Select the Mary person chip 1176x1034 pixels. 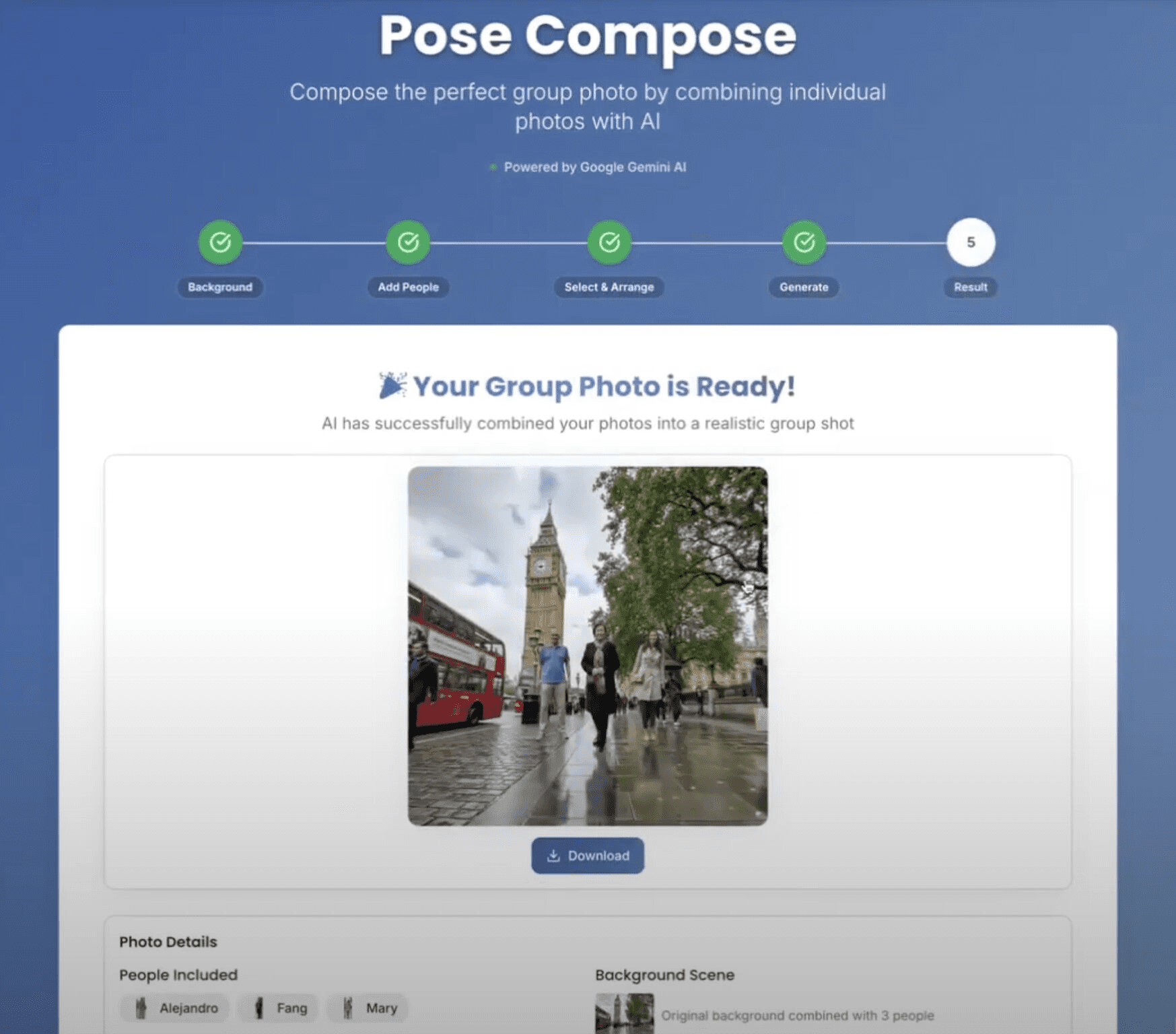[x=368, y=1008]
